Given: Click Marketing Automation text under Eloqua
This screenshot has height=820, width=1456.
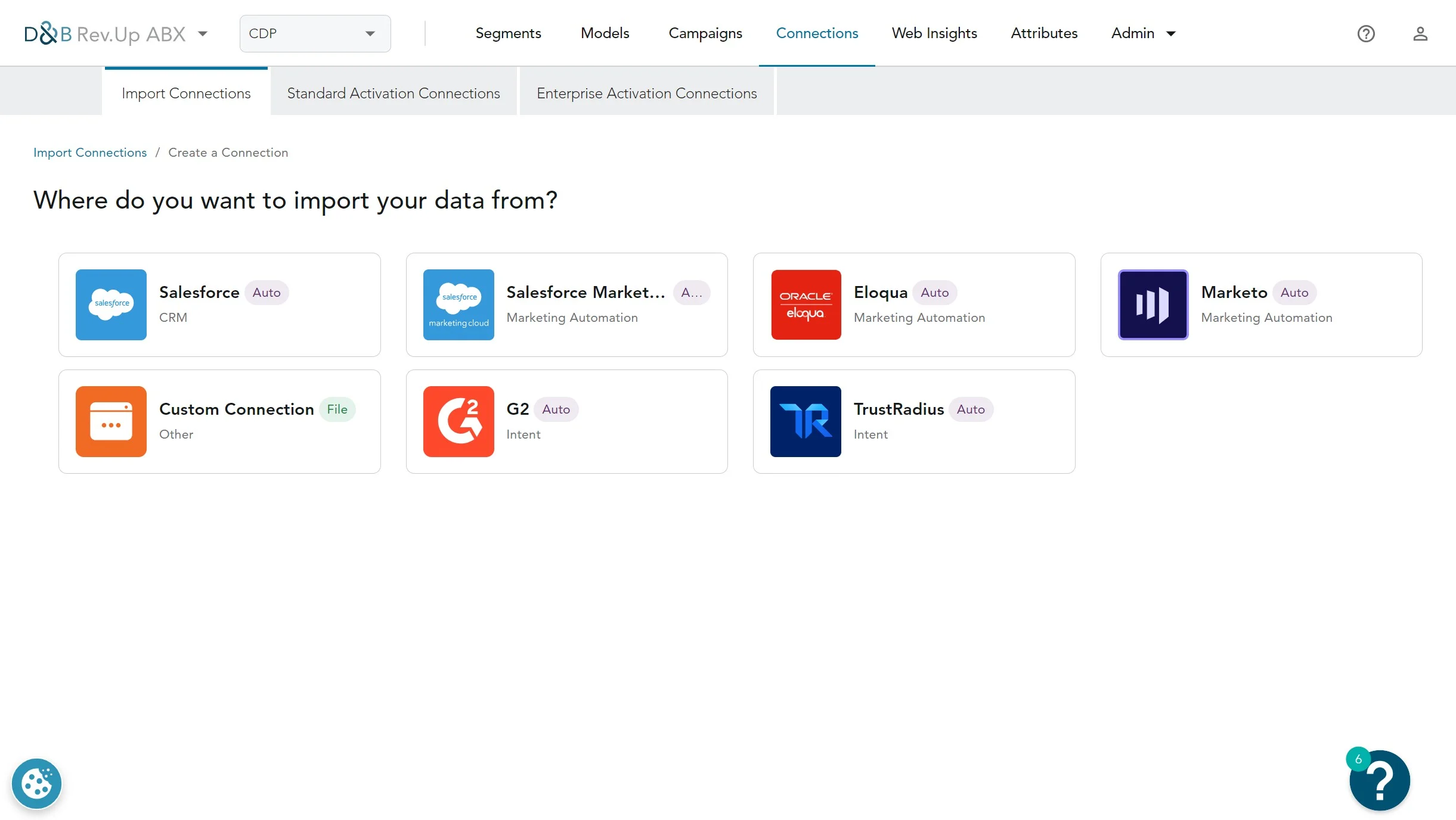Looking at the screenshot, I should coord(919,317).
